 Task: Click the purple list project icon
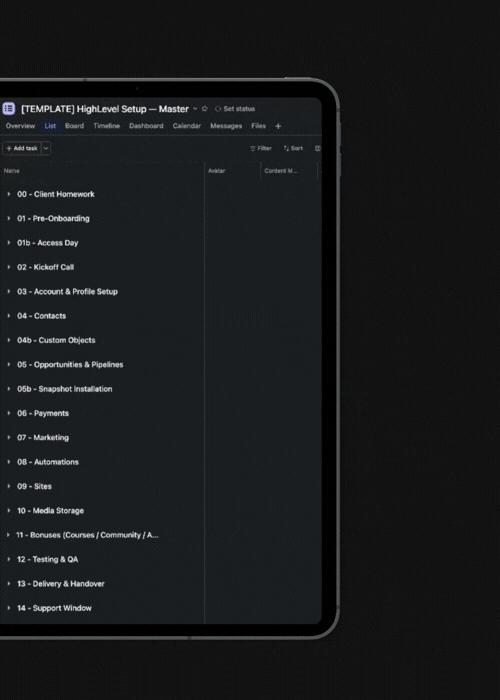[x=8, y=108]
